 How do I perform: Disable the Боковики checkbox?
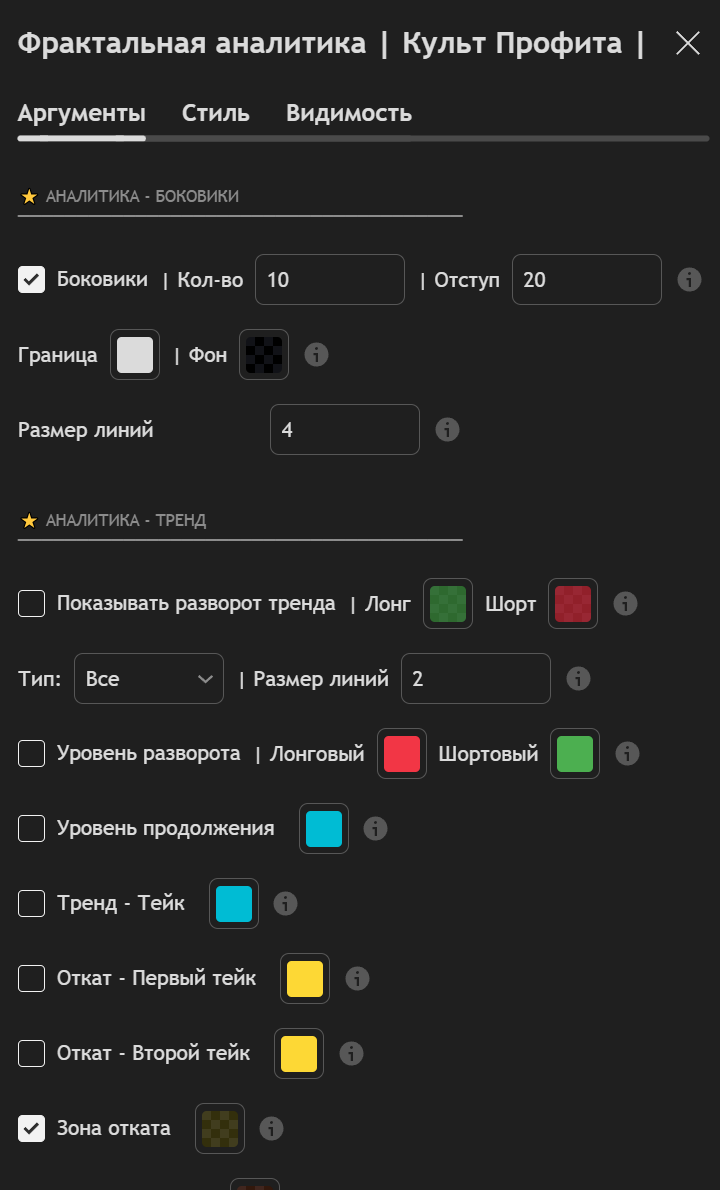[32, 280]
